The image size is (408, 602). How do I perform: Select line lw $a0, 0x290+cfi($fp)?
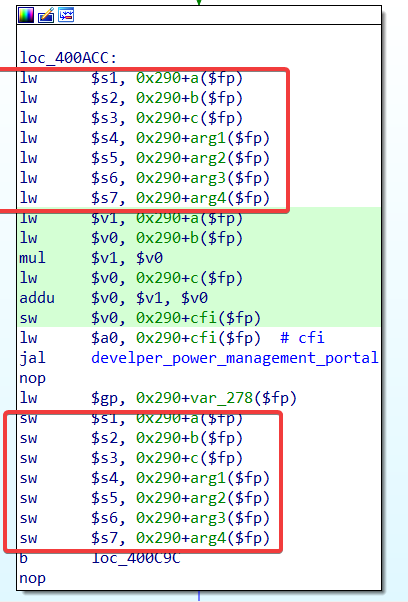[140, 338]
